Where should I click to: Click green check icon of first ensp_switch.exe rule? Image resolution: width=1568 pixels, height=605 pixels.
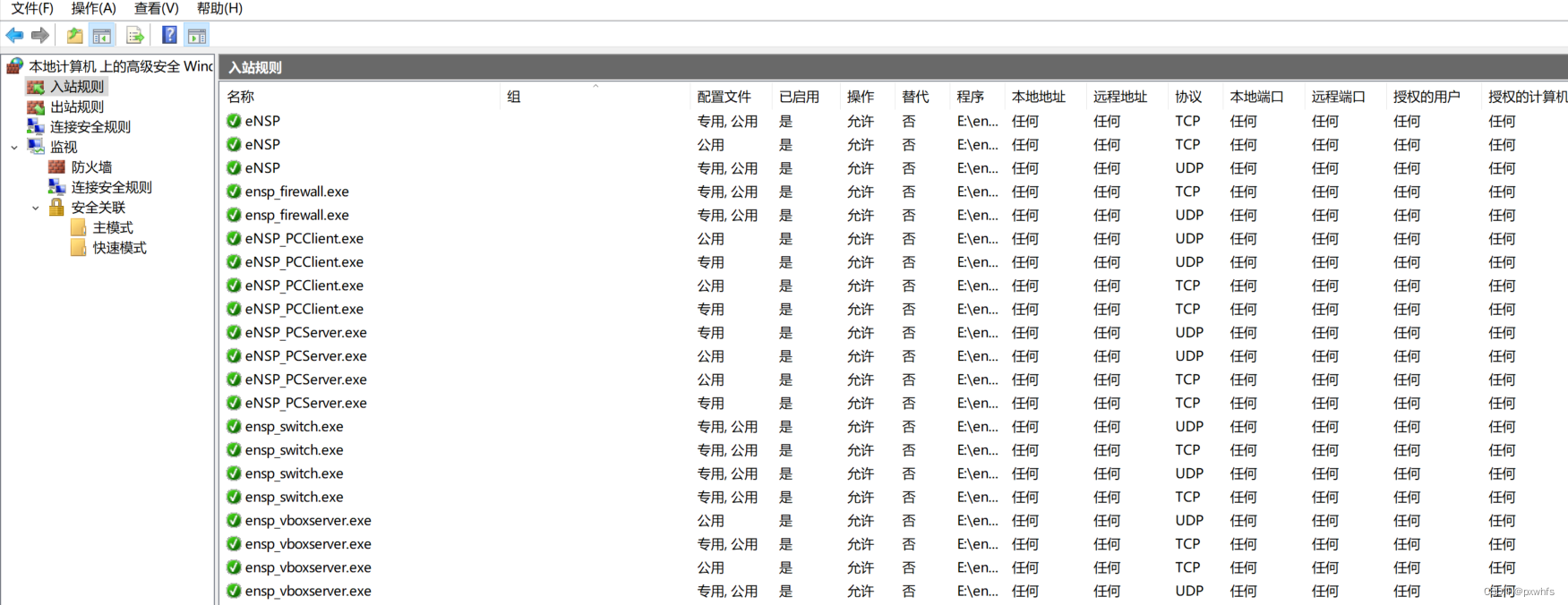point(234,426)
